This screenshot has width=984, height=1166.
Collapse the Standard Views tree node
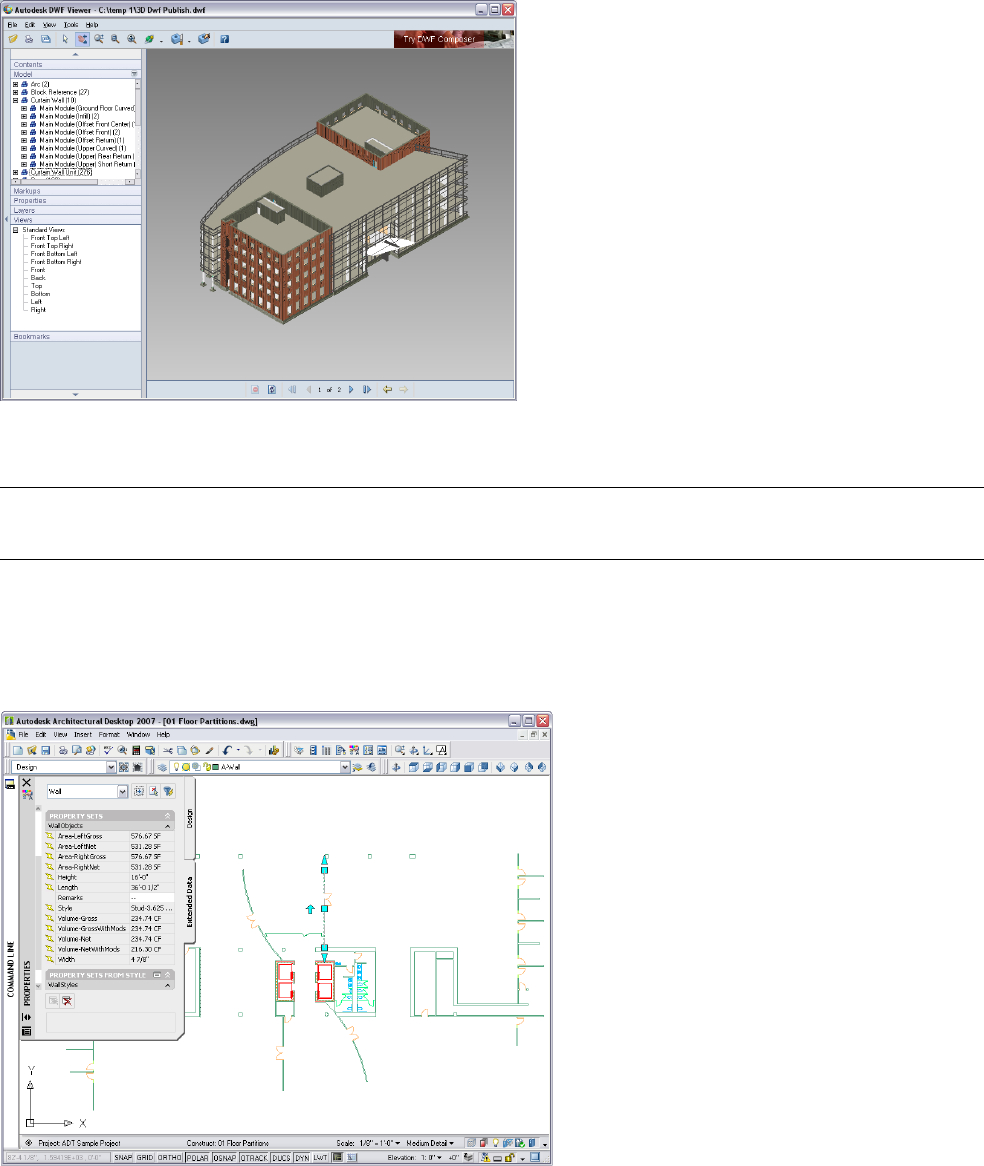(15, 230)
